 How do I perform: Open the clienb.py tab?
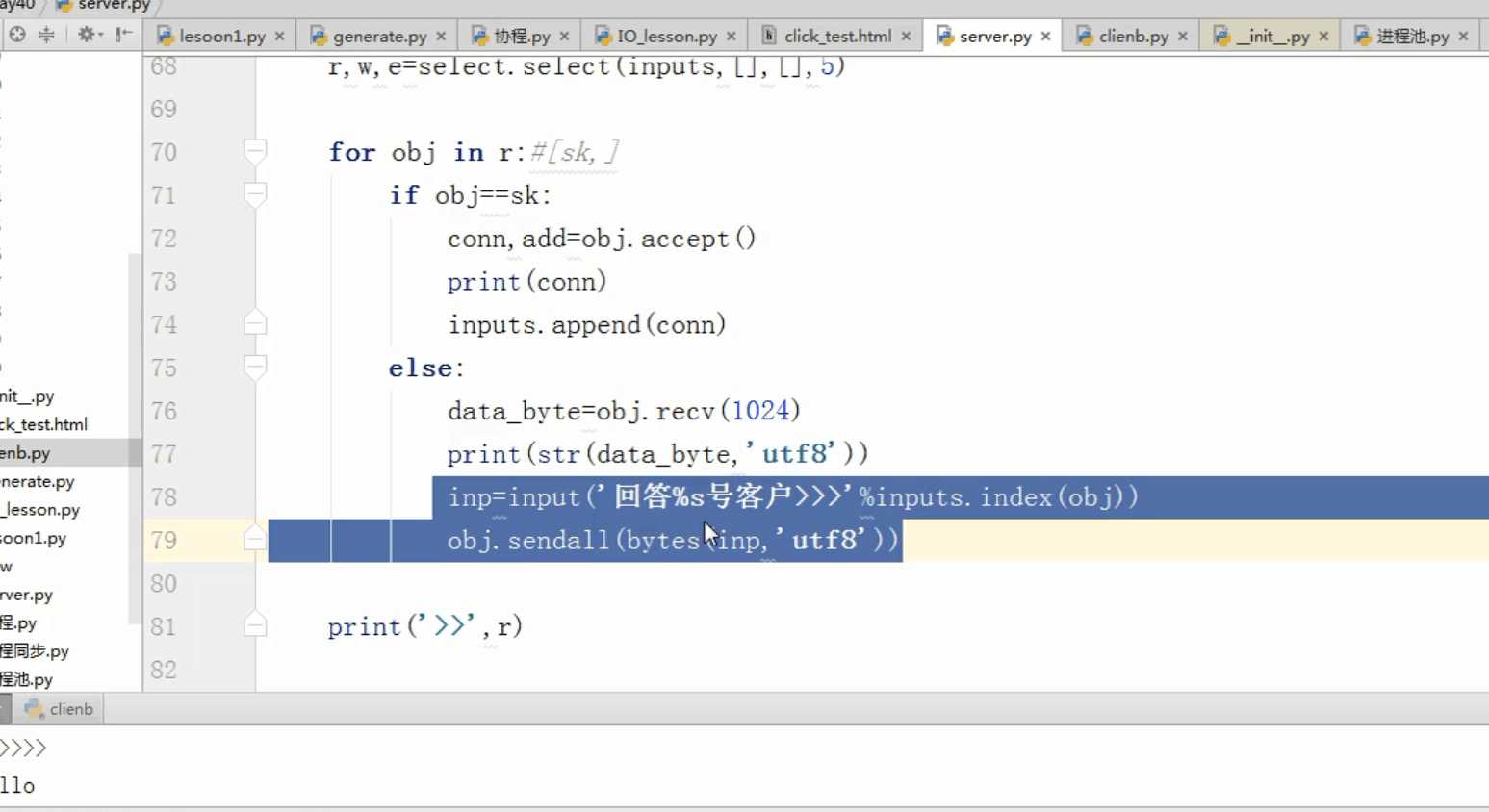tap(1133, 36)
